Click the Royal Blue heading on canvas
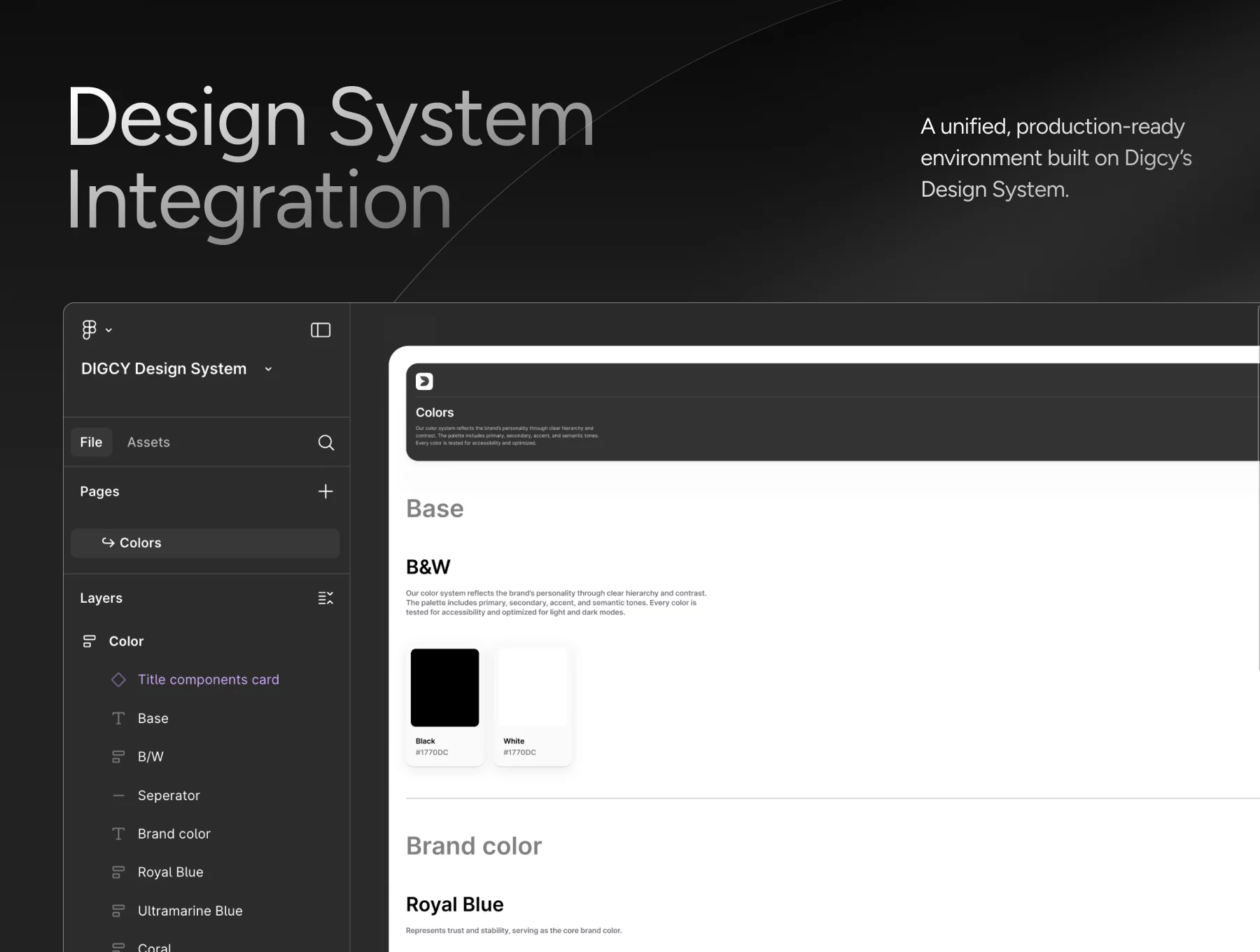This screenshot has height=952, width=1260. tap(455, 904)
